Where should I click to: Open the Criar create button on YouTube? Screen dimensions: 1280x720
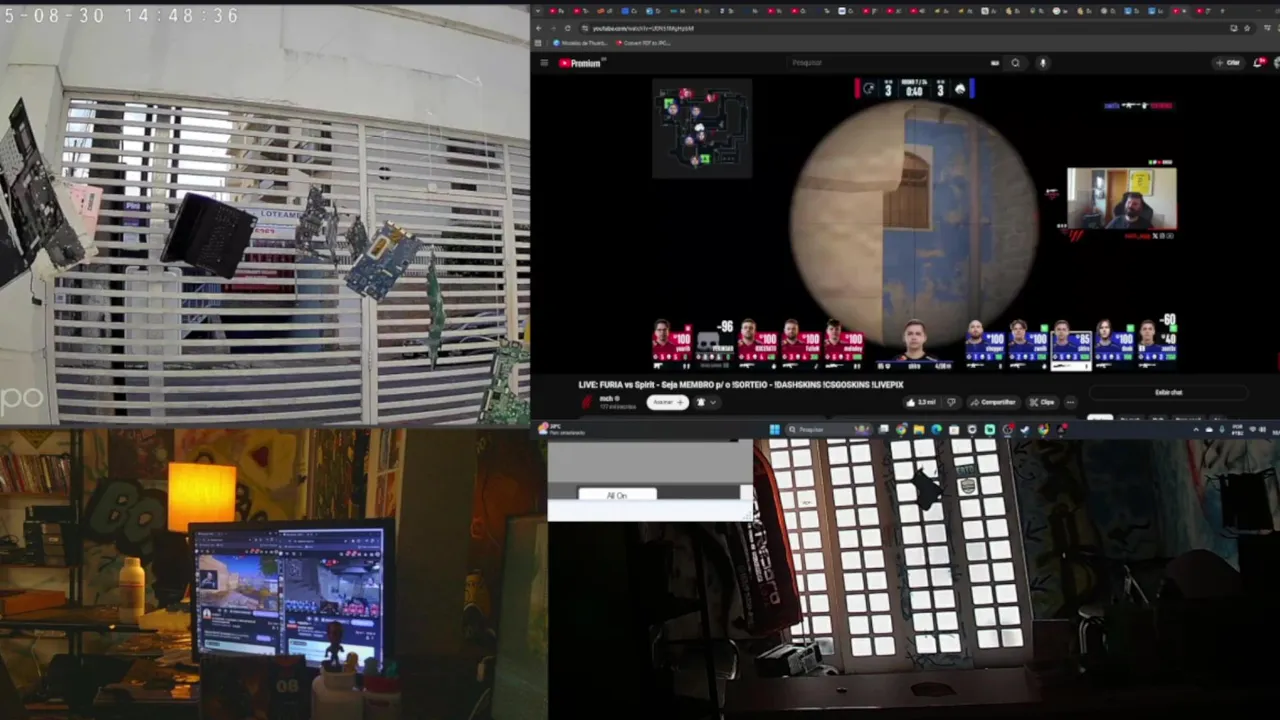pyautogui.click(x=1228, y=63)
